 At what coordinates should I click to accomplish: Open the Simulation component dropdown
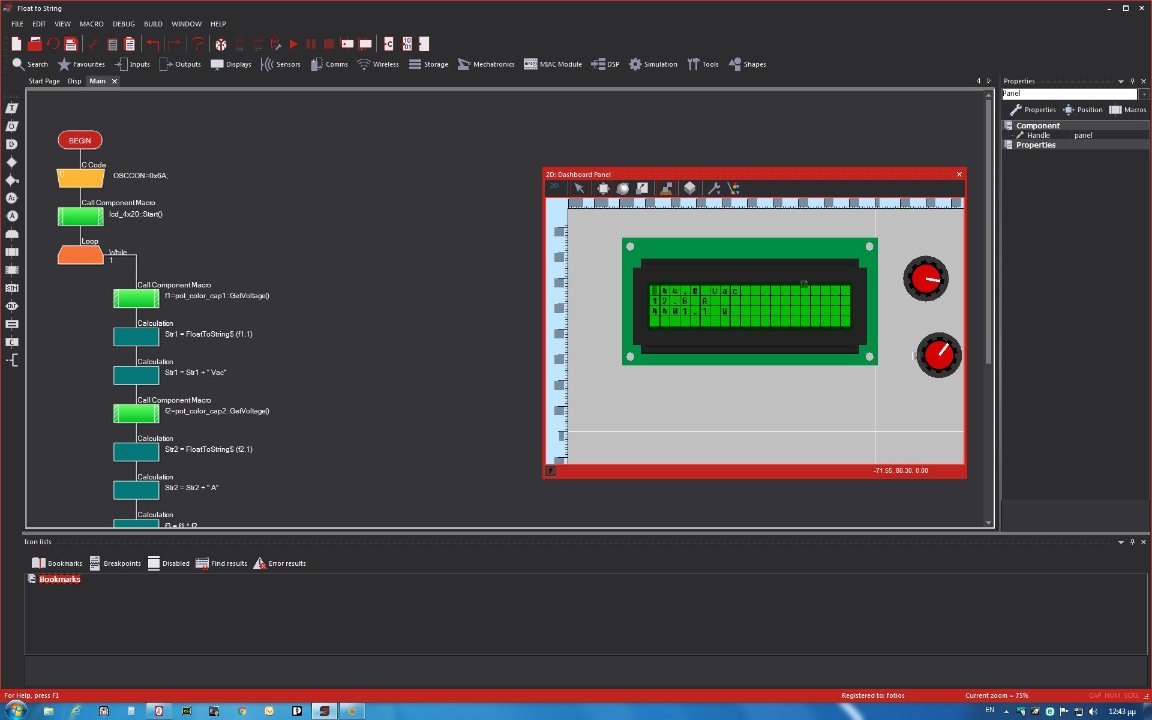tap(653, 65)
